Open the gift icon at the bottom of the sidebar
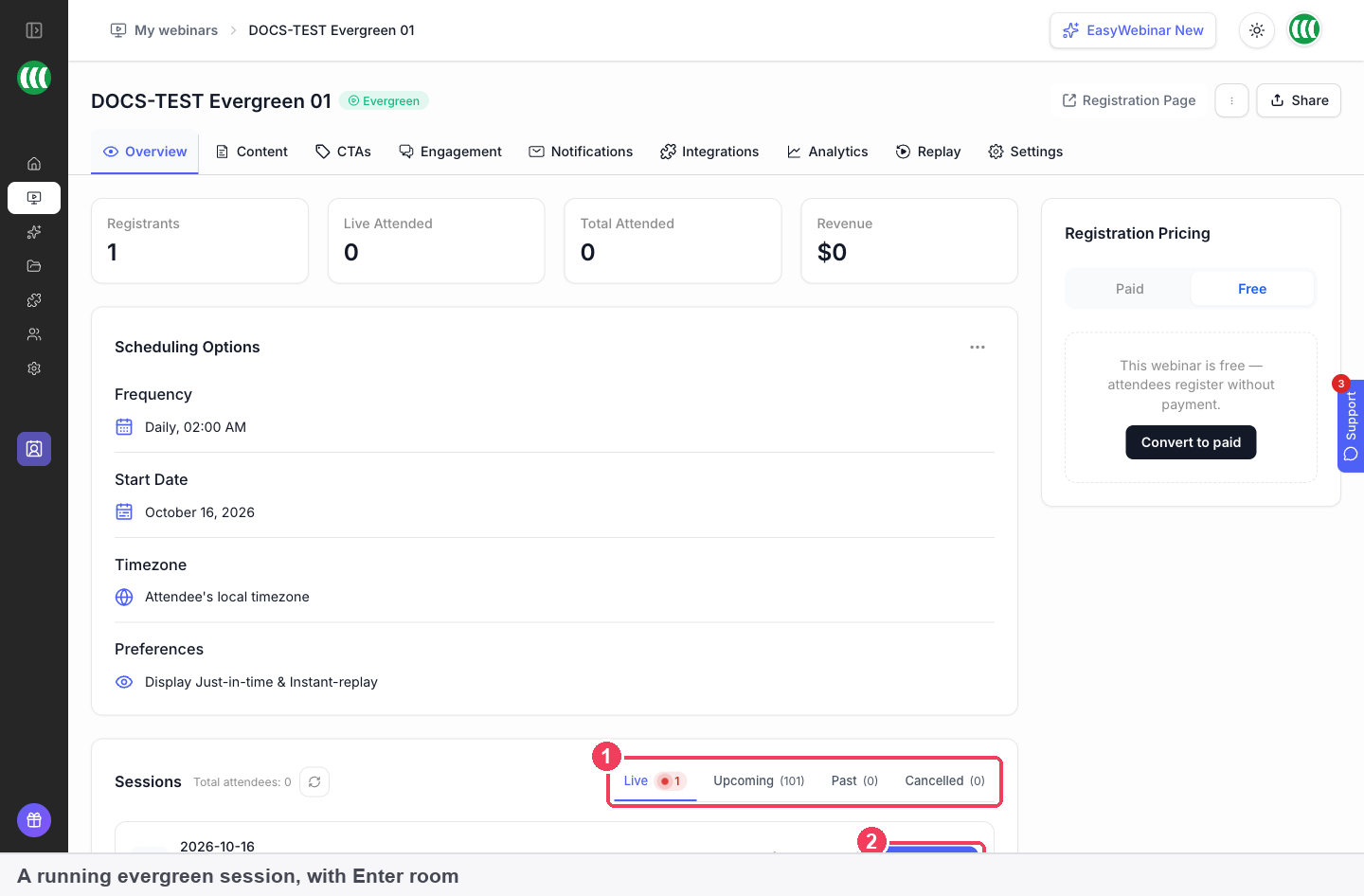Viewport: 1364px width, 896px height. [34, 820]
